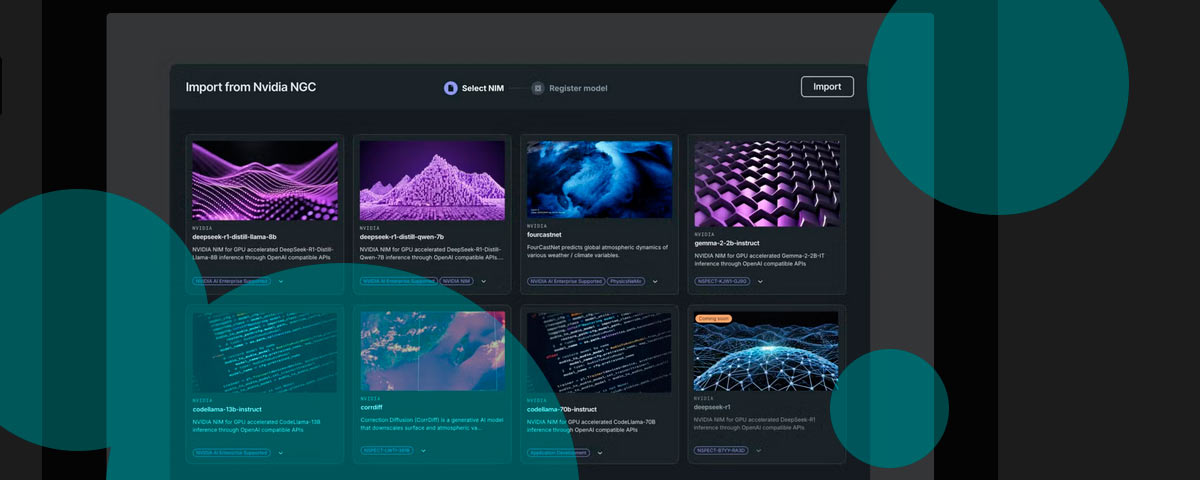Open the deepseek-r1-distill-llama-8b wave thumbnail
Viewport: 1200px width, 480px height.
coord(265,180)
